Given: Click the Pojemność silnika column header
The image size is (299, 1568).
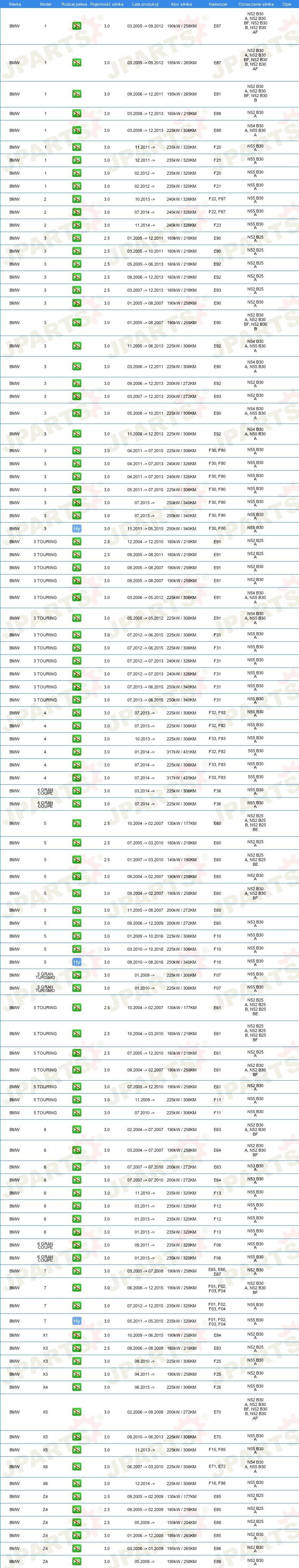Looking at the screenshot, I should pos(107,4).
